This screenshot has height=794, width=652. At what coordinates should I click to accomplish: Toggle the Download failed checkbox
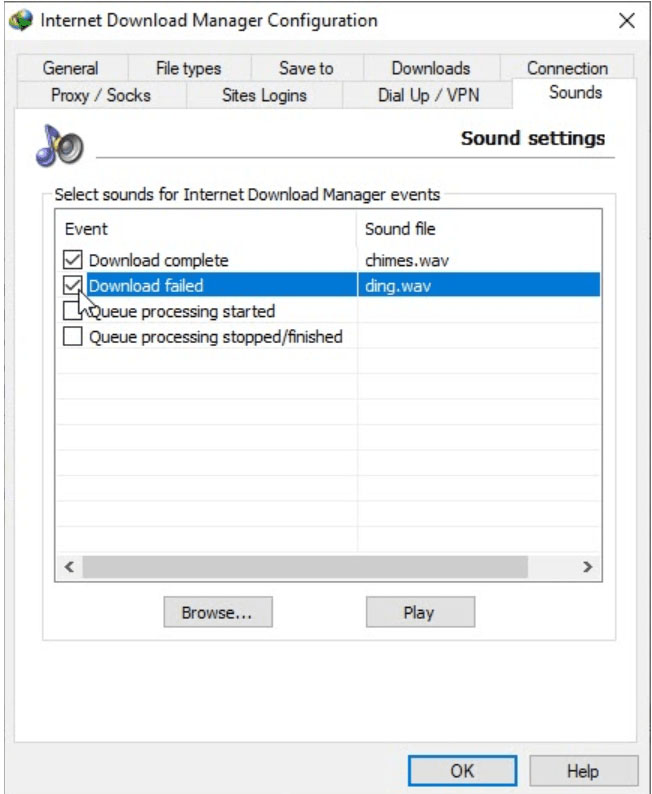click(x=73, y=285)
